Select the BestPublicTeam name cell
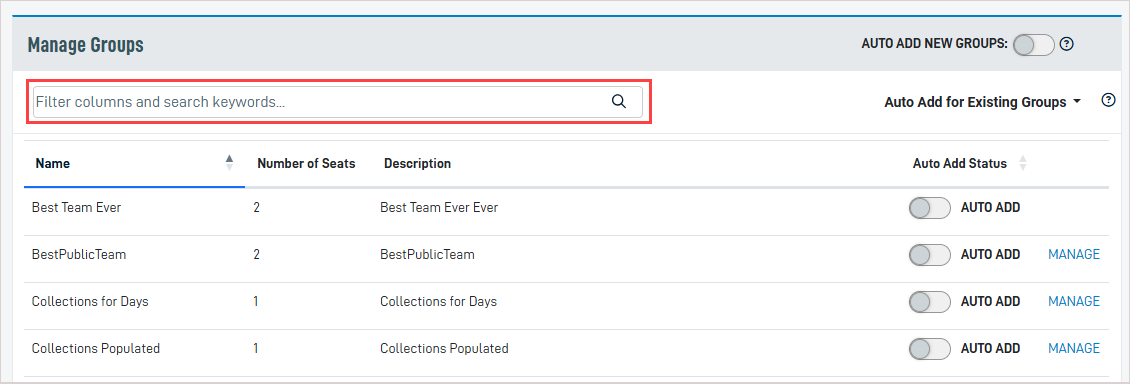The image size is (1130, 384). [x=79, y=254]
